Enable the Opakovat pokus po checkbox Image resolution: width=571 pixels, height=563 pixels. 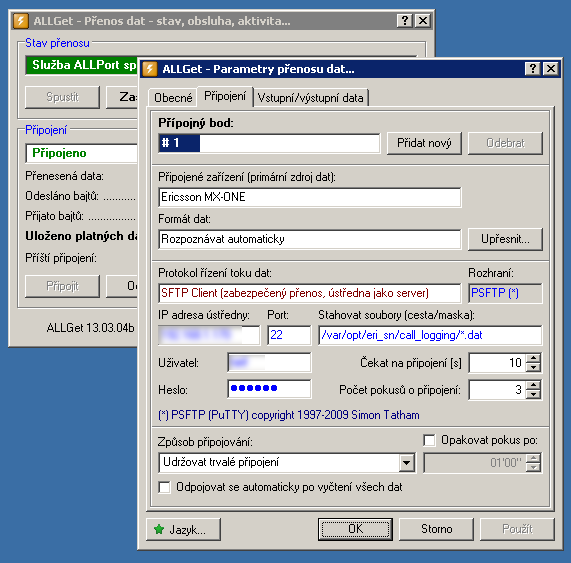[429, 440]
